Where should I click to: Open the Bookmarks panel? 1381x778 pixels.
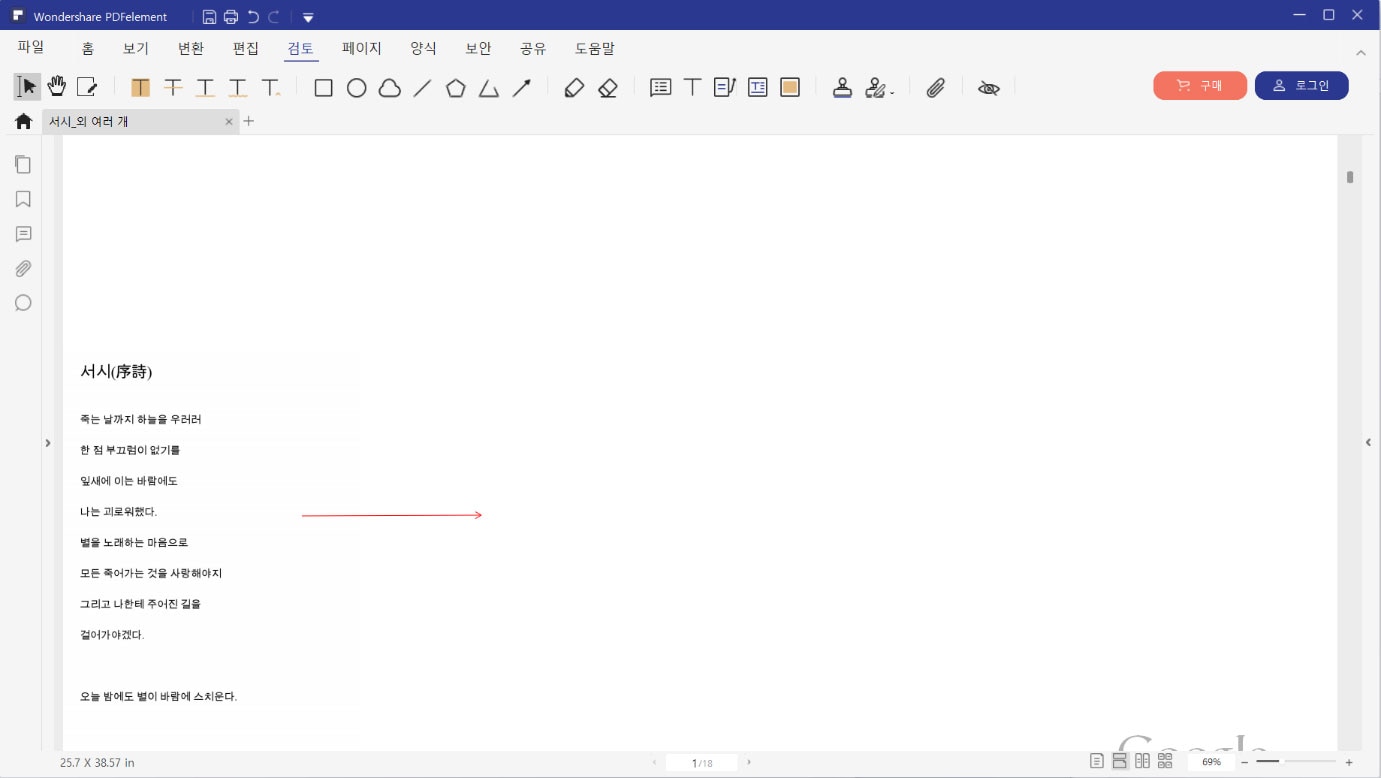point(23,199)
